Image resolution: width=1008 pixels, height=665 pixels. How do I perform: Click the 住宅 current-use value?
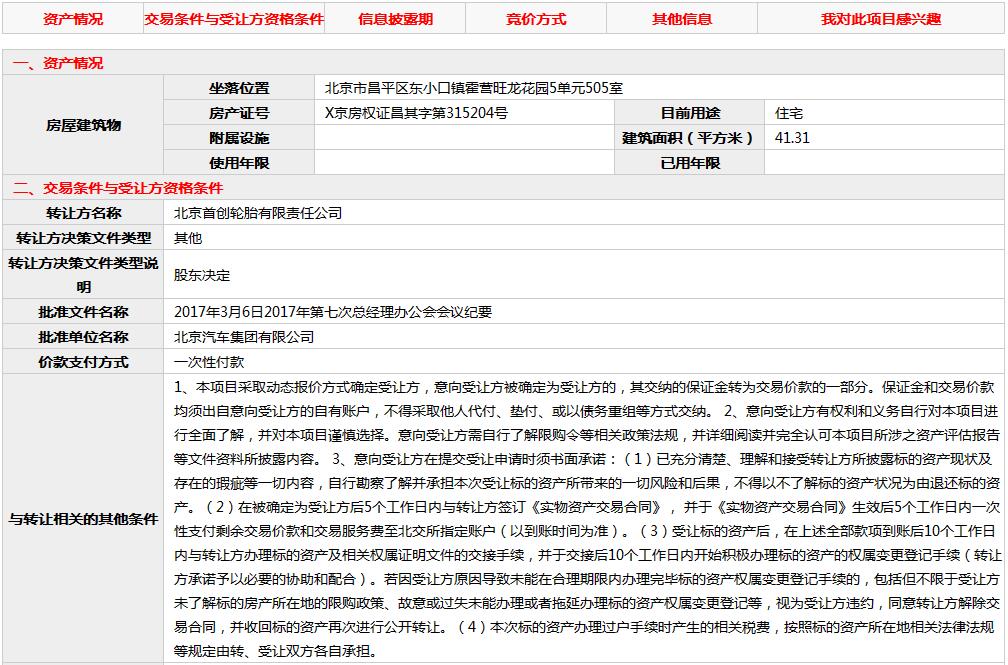[789, 113]
